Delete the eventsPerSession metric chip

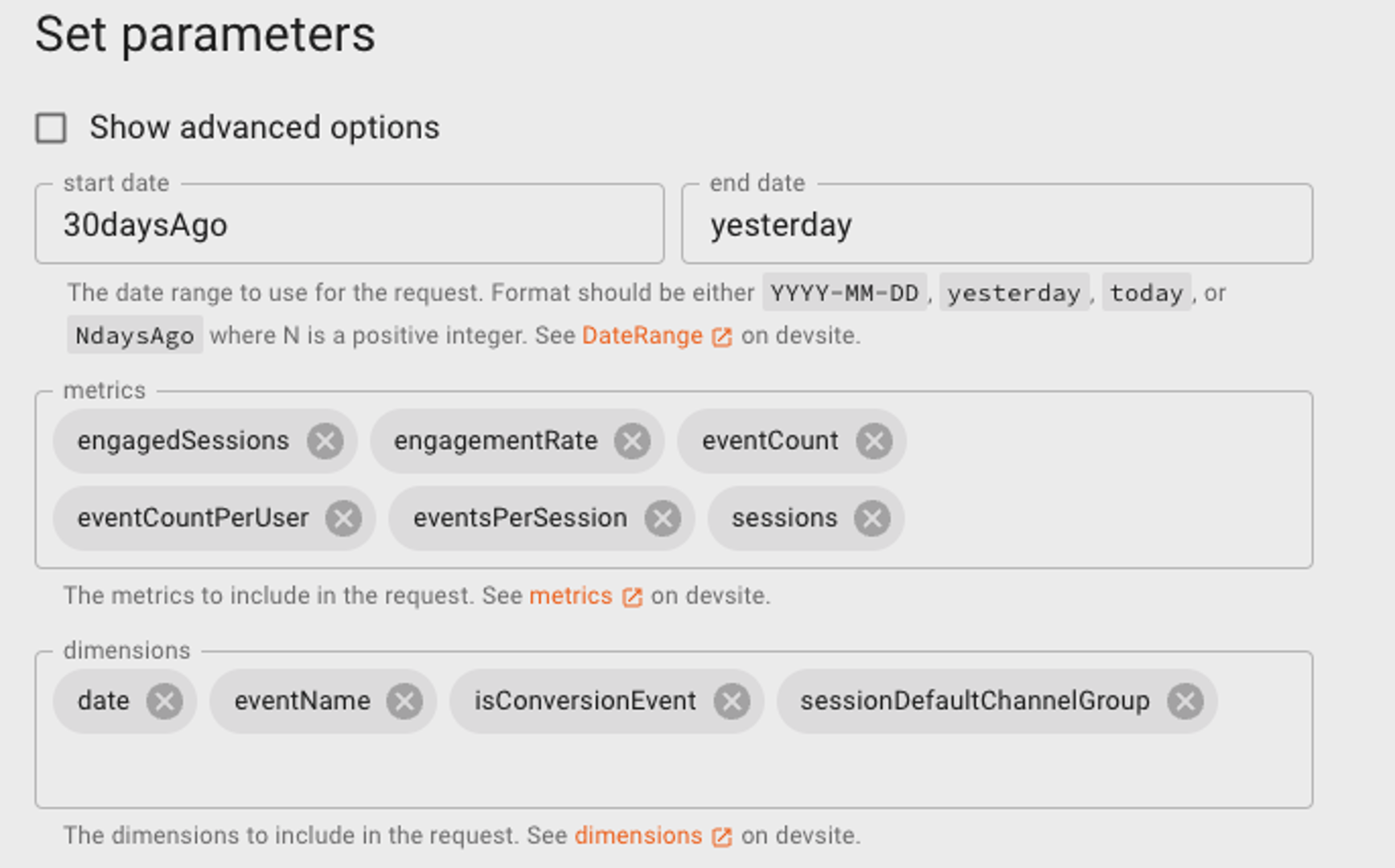coord(663,518)
